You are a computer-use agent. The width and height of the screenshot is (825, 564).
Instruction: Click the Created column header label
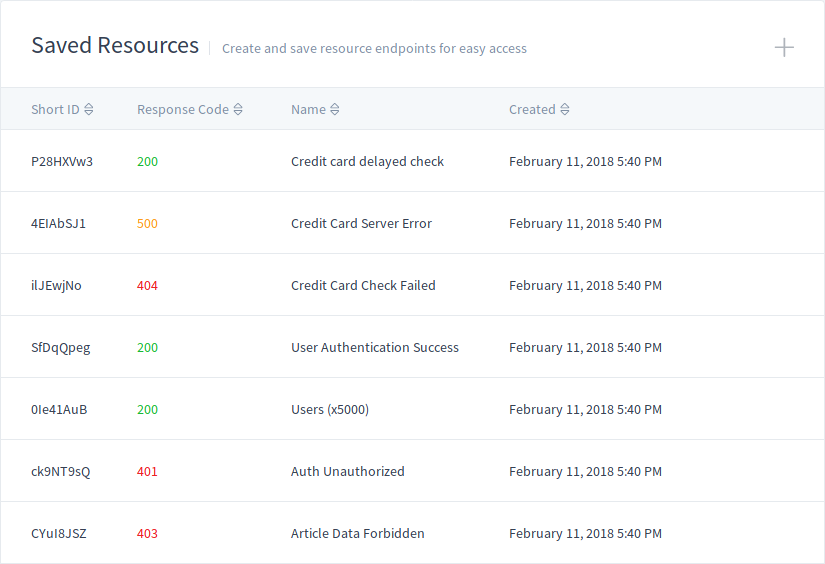point(532,109)
